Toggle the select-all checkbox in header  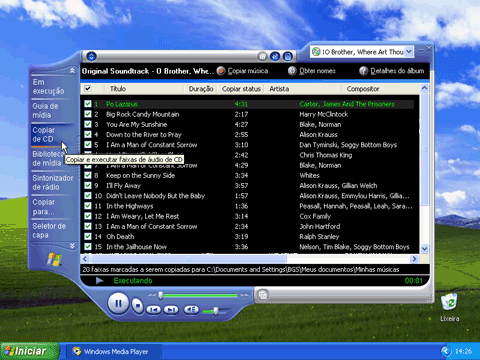point(88,89)
